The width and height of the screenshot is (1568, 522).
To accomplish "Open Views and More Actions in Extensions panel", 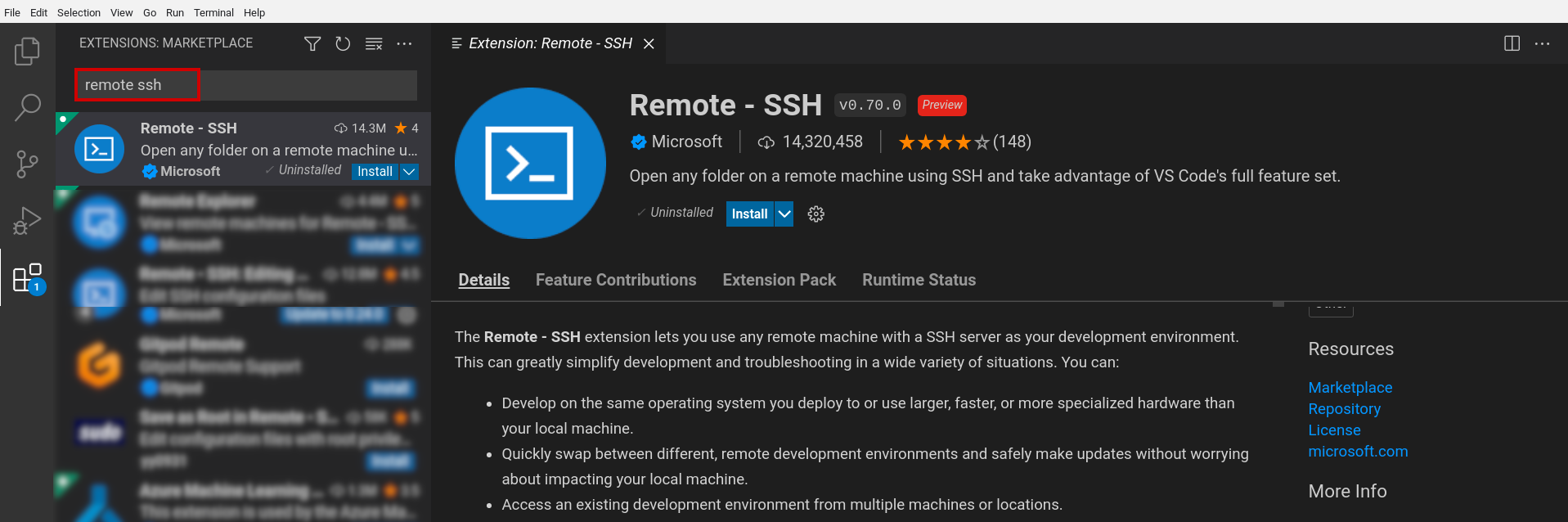I will [404, 43].
